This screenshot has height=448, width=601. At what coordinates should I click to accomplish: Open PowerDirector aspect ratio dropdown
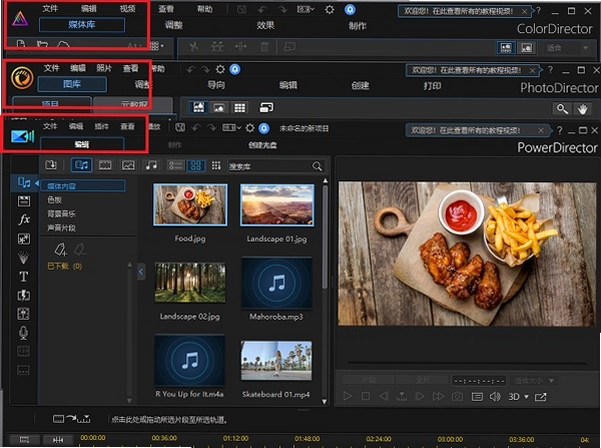(x=232, y=128)
